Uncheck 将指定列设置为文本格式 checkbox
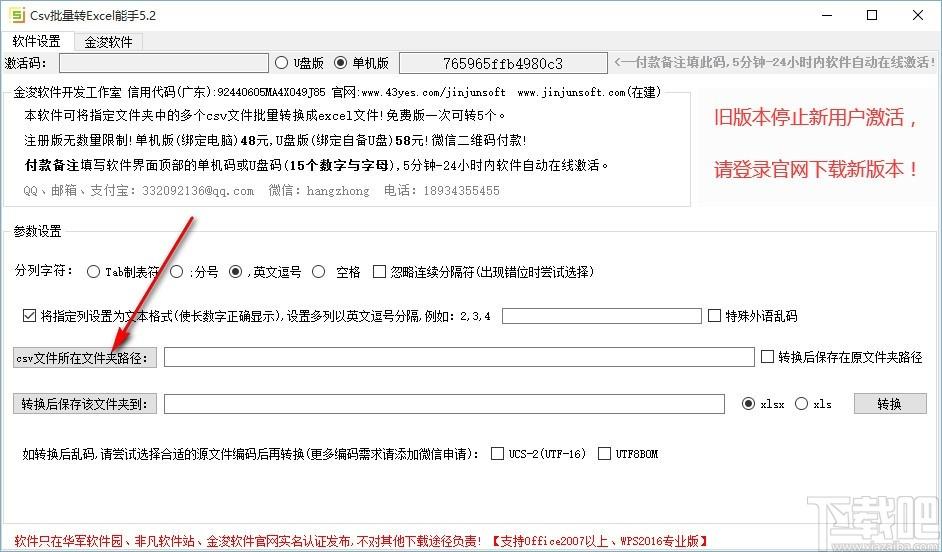Viewport: 942px width, 552px height. tap(29, 315)
